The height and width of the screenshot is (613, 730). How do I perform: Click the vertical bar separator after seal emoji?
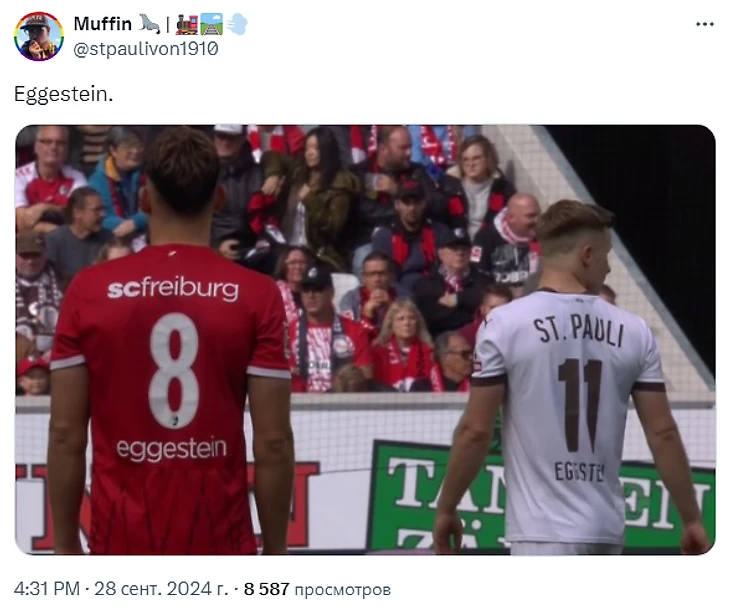pyautogui.click(x=168, y=24)
